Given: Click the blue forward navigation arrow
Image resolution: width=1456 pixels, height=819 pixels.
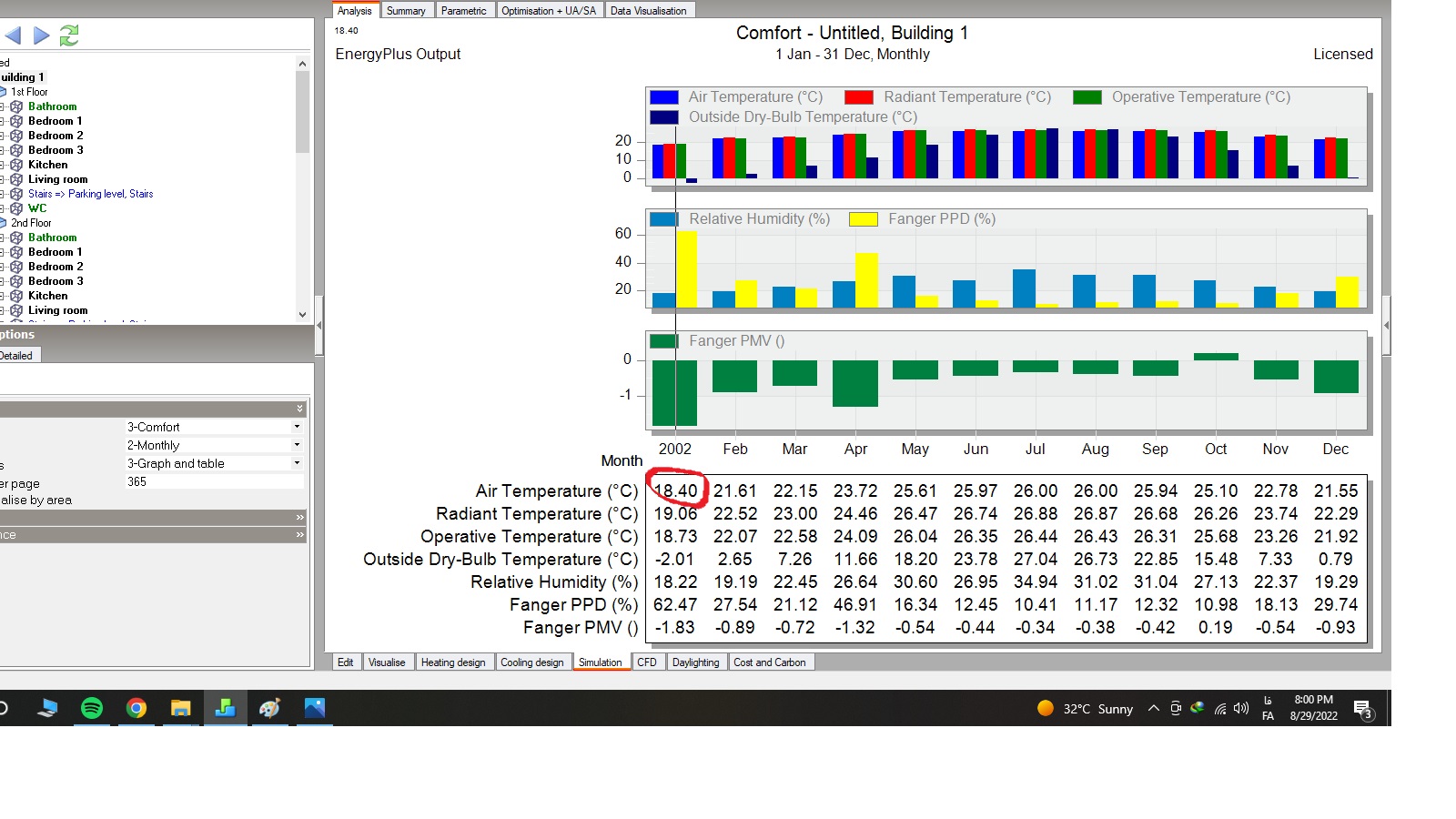Looking at the screenshot, I should (x=42, y=35).
